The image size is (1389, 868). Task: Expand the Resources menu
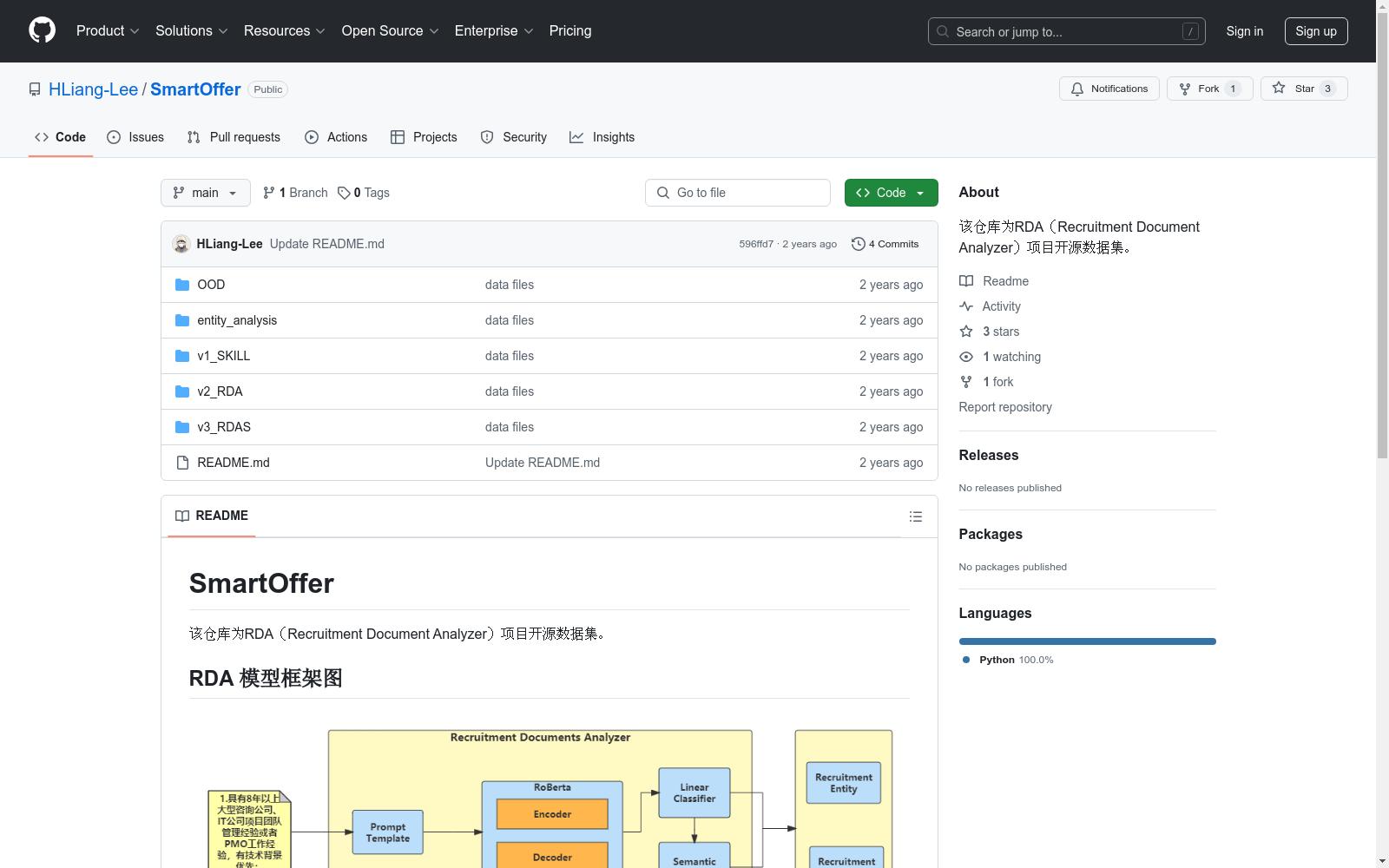click(x=285, y=31)
